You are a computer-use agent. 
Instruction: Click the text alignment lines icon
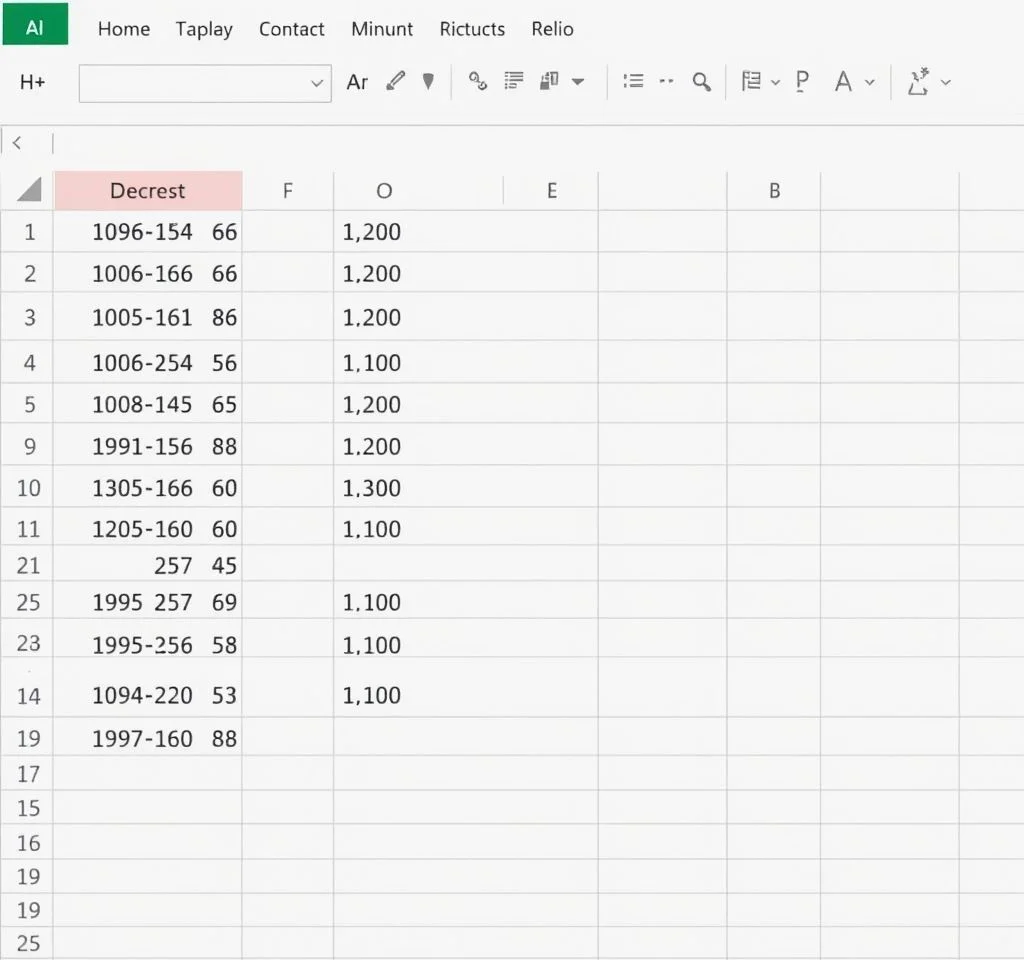(x=515, y=82)
